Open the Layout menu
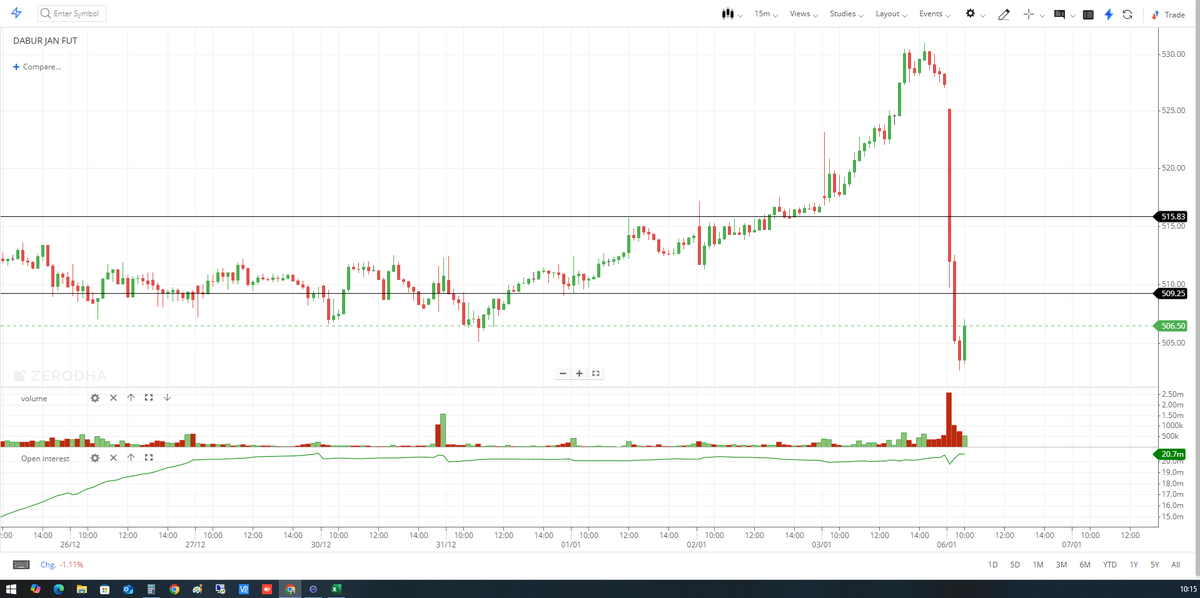Image resolution: width=1200 pixels, height=598 pixels. (x=891, y=14)
